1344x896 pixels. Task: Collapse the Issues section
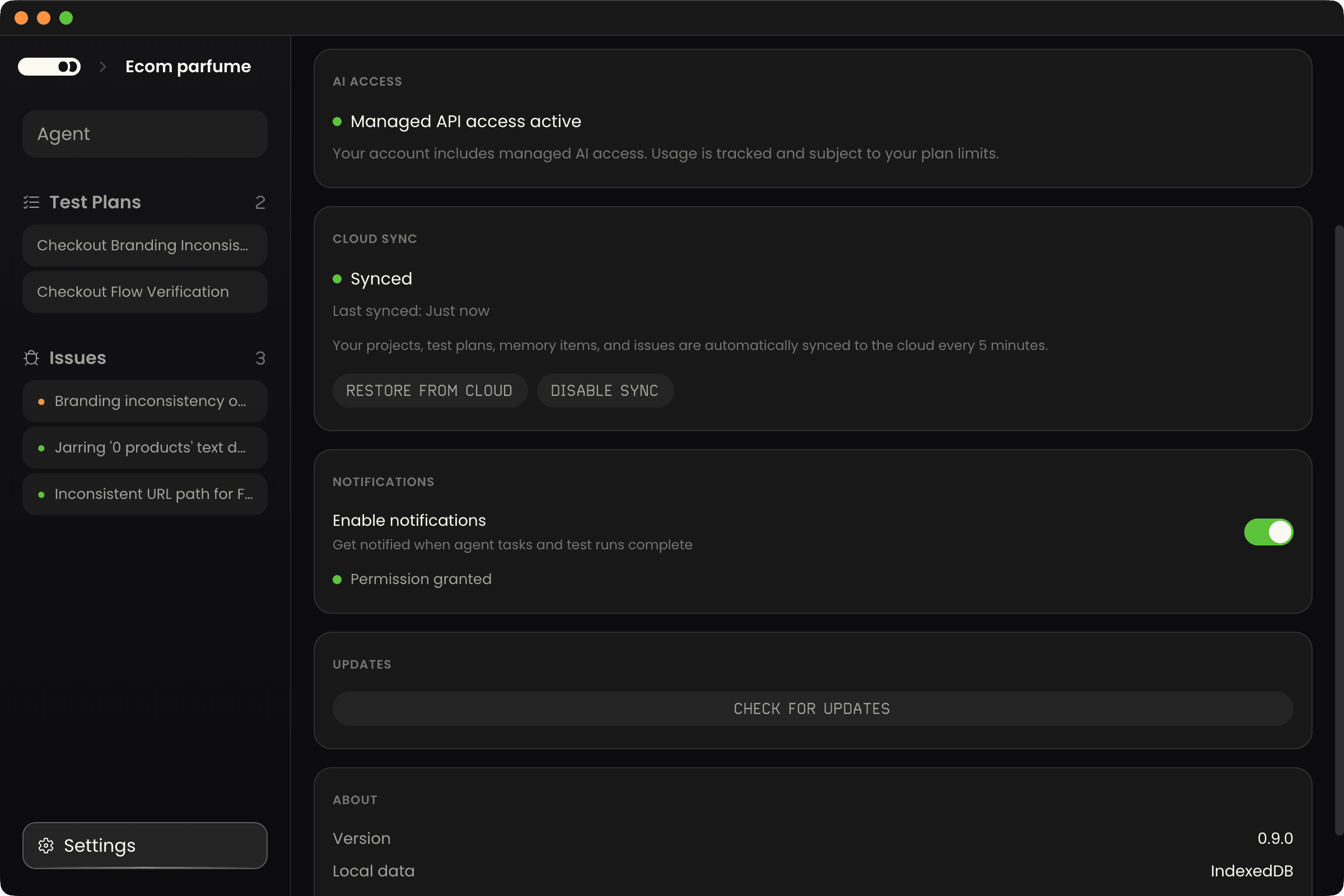click(x=77, y=358)
